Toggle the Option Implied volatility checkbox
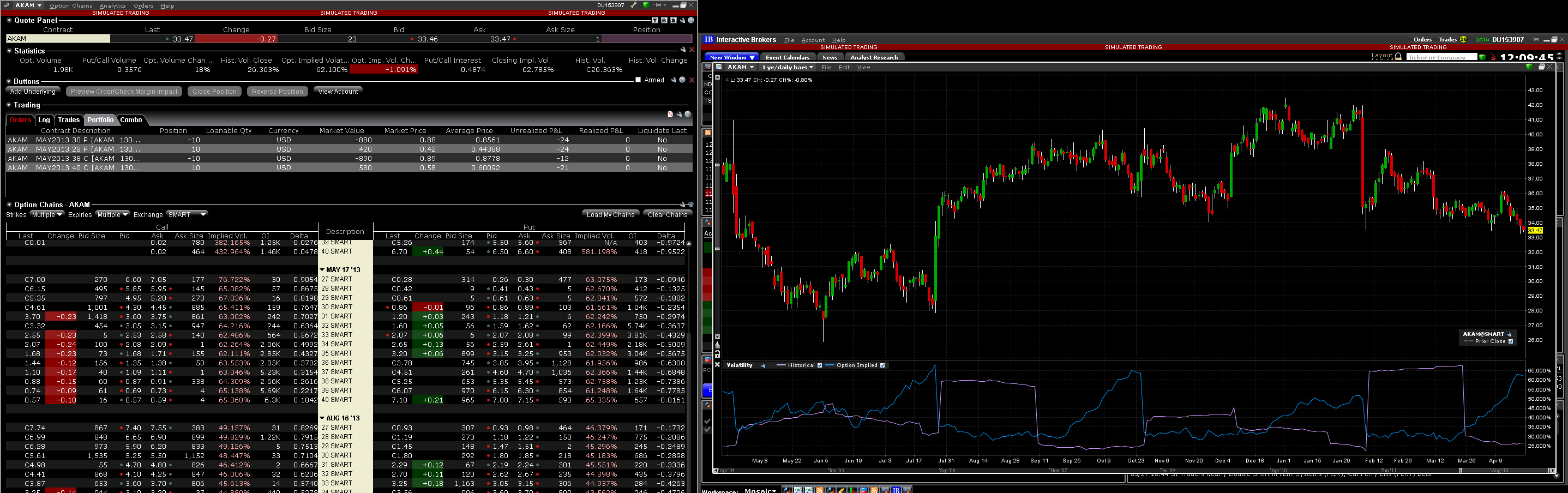 (x=882, y=365)
